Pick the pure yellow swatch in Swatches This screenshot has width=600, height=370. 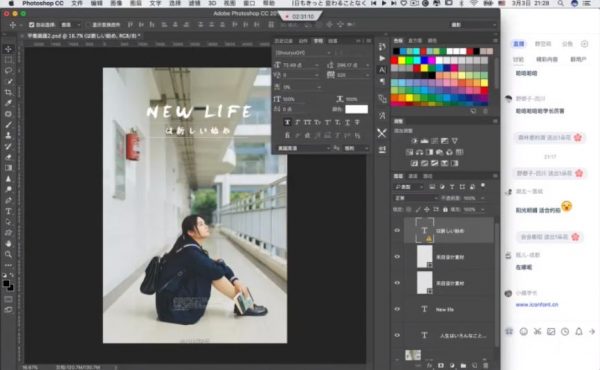coord(402,60)
